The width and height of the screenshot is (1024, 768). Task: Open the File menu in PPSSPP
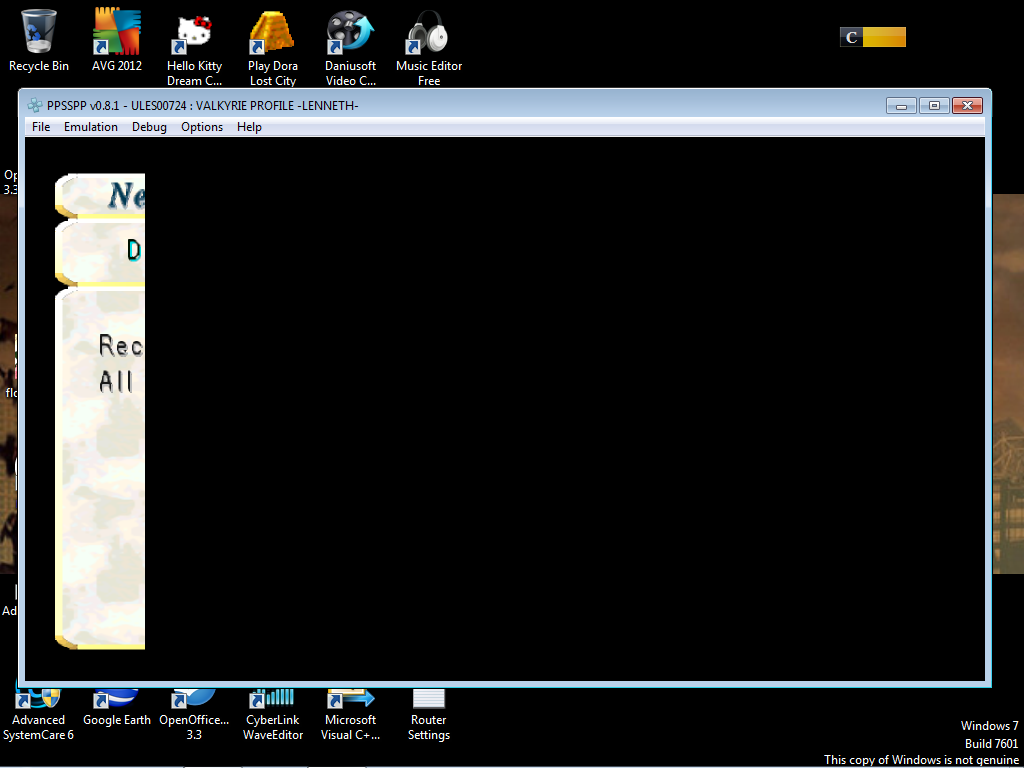coord(41,127)
